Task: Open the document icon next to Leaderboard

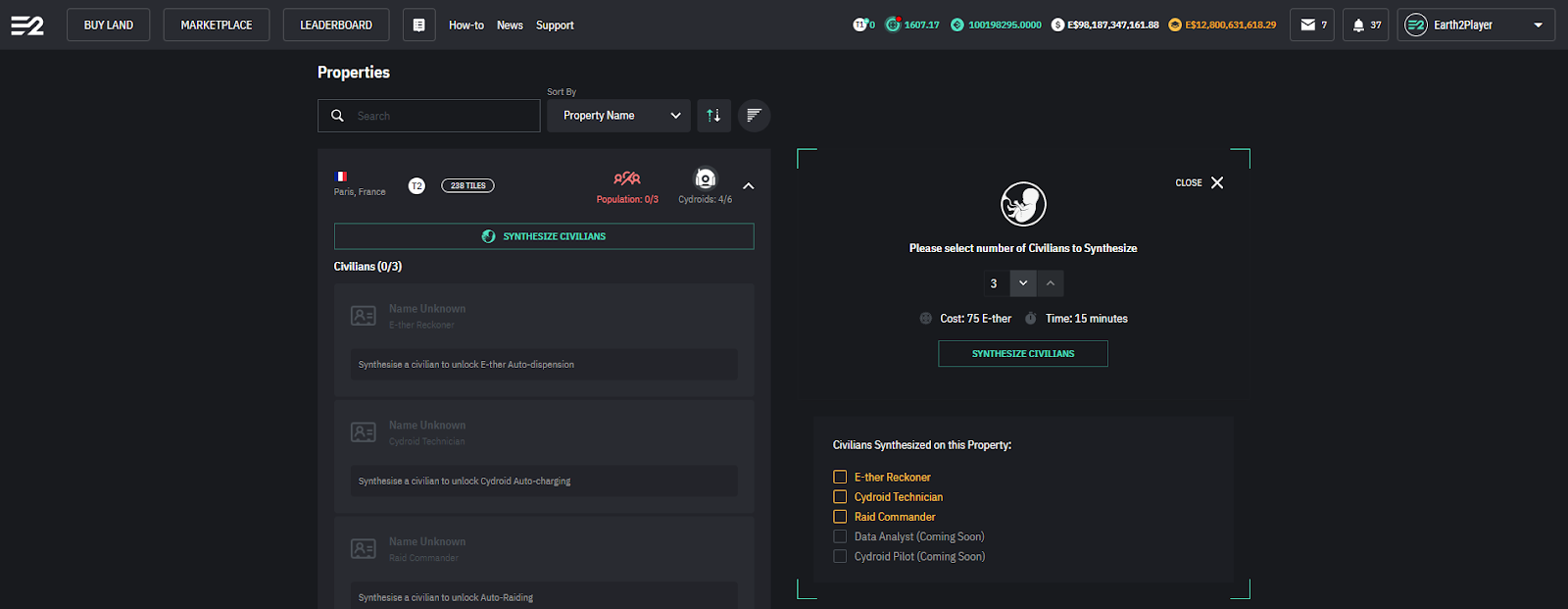Action: tap(418, 25)
